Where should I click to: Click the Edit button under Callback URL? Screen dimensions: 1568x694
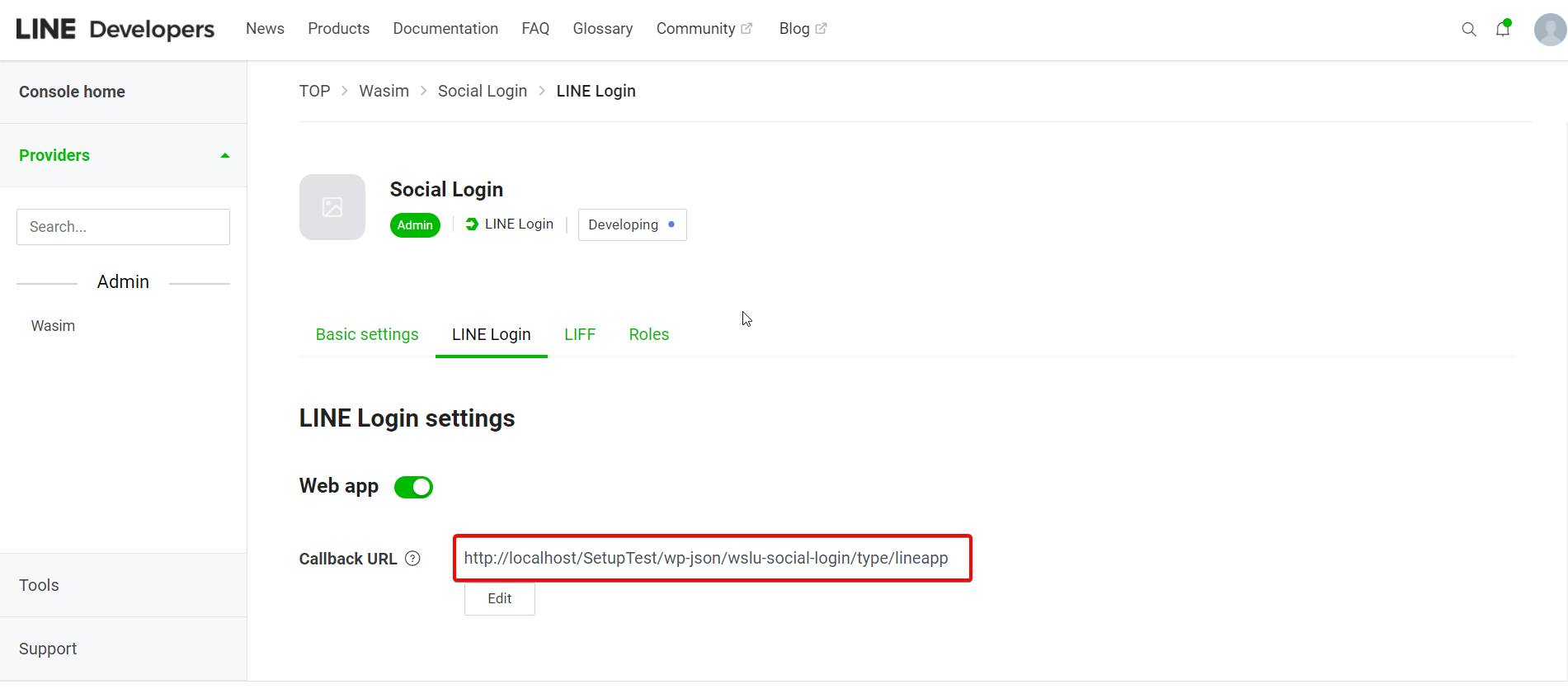coord(500,599)
